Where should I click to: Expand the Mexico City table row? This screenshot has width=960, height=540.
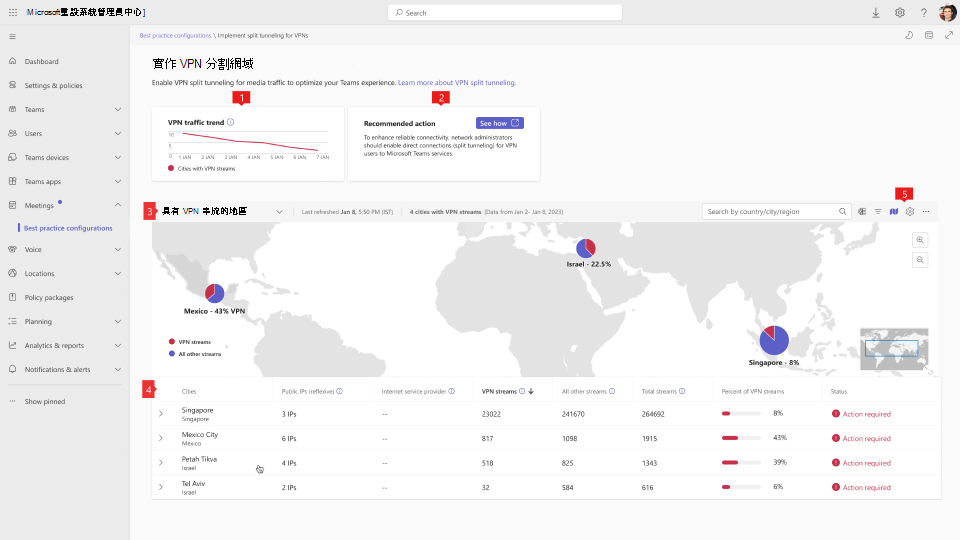(x=160, y=438)
